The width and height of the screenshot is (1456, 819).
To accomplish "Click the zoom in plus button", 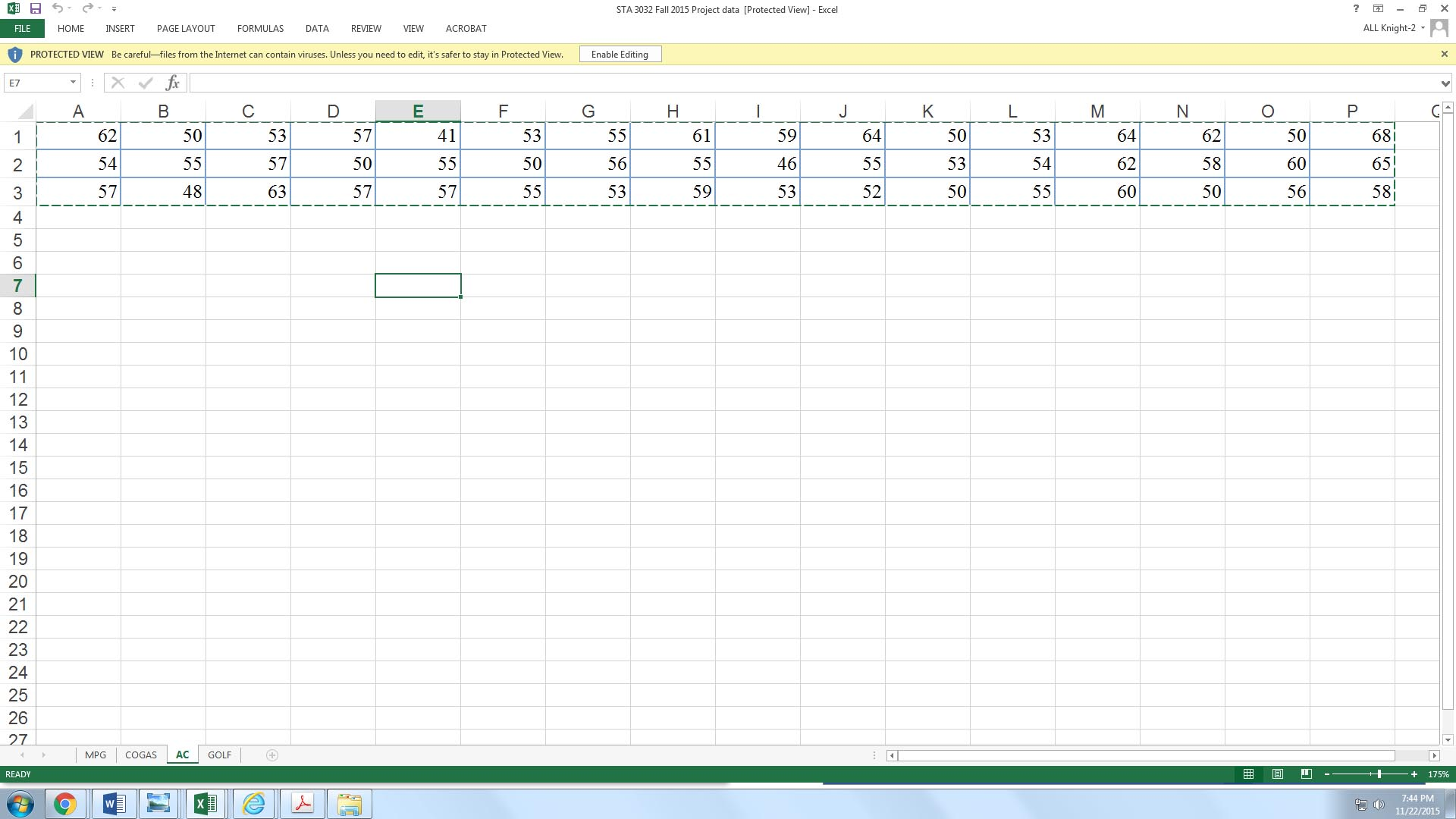I will click(1414, 774).
